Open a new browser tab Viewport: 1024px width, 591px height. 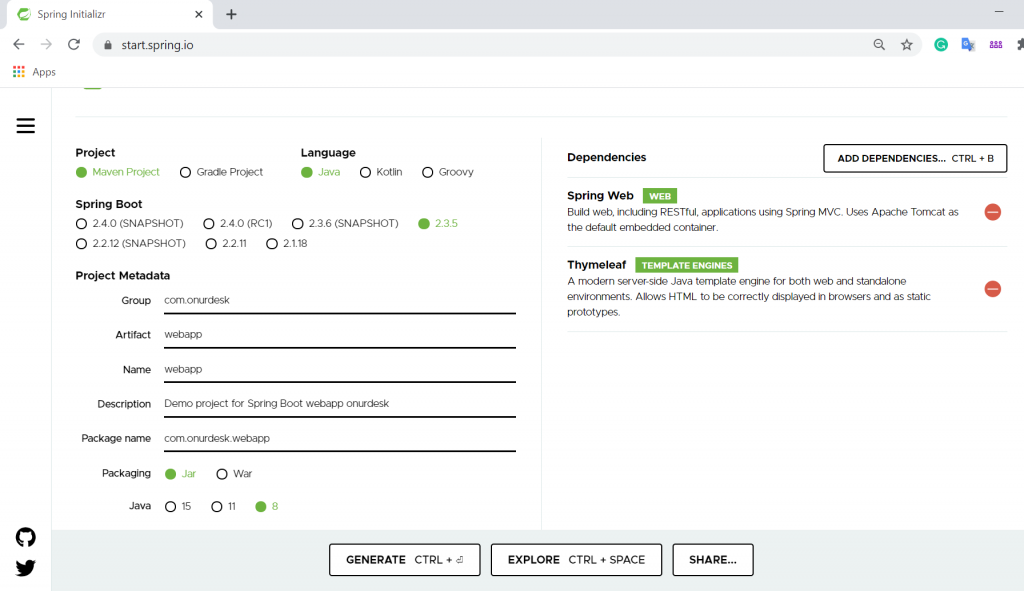point(231,14)
